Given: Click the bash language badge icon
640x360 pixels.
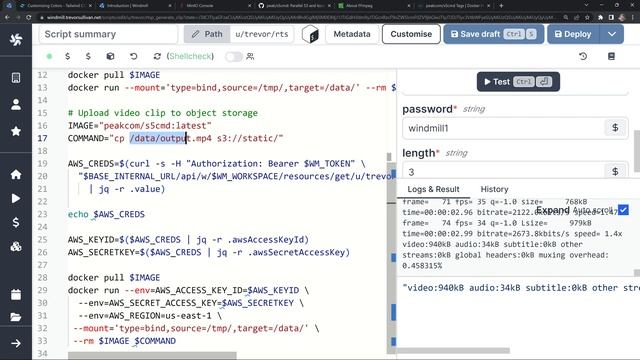Looking at the screenshot, I should pyautogui.click(x=310, y=34).
